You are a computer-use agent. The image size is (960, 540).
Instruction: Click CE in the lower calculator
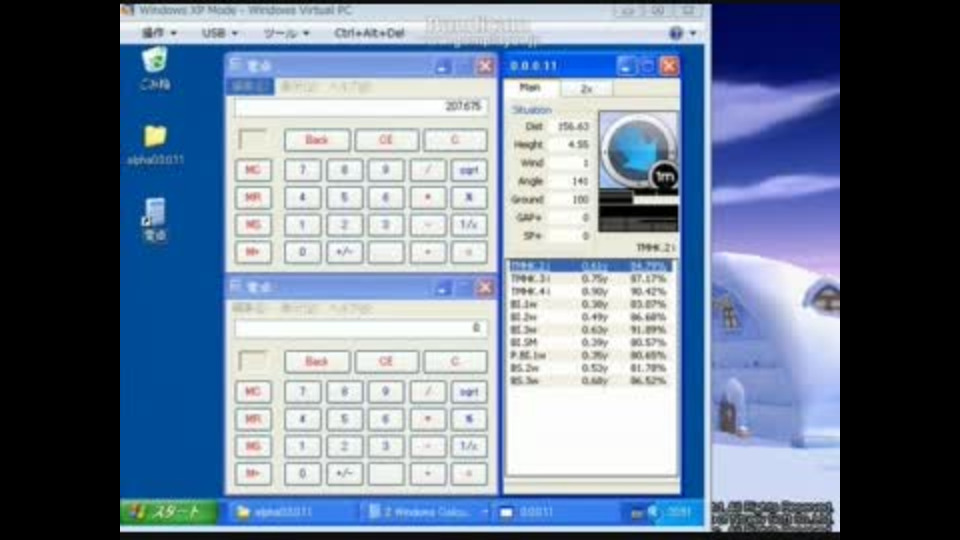[x=386, y=362]
